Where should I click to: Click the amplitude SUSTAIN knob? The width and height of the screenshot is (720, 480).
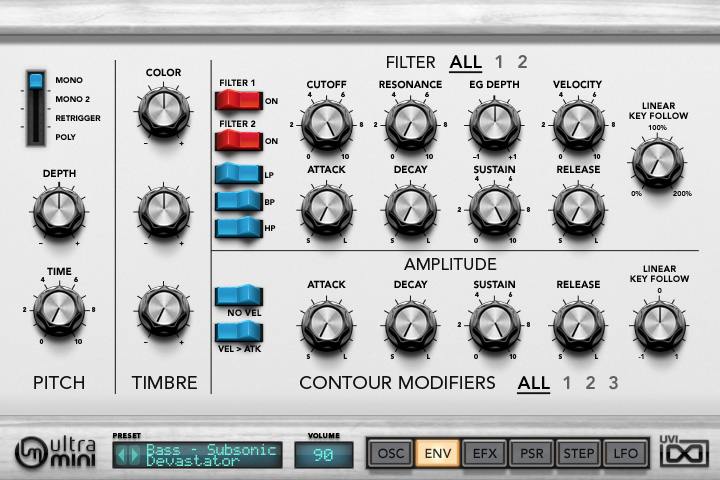495,324
